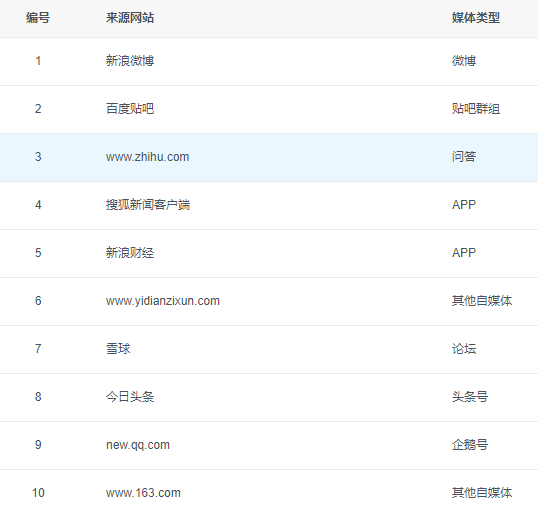Open the www.zhihu.com source entry
The height and width of the screenshot is (515, 538).
[x=148, y=157]
